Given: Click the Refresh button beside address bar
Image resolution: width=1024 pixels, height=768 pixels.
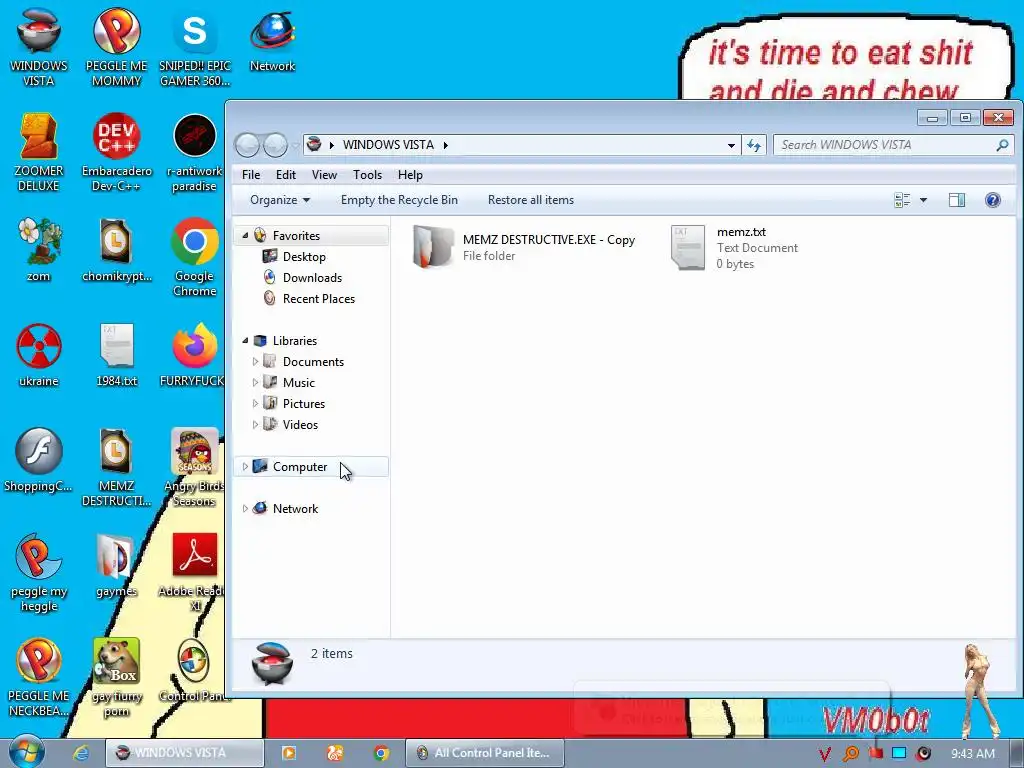Looking at the screenshot, I should click(754, 145).
